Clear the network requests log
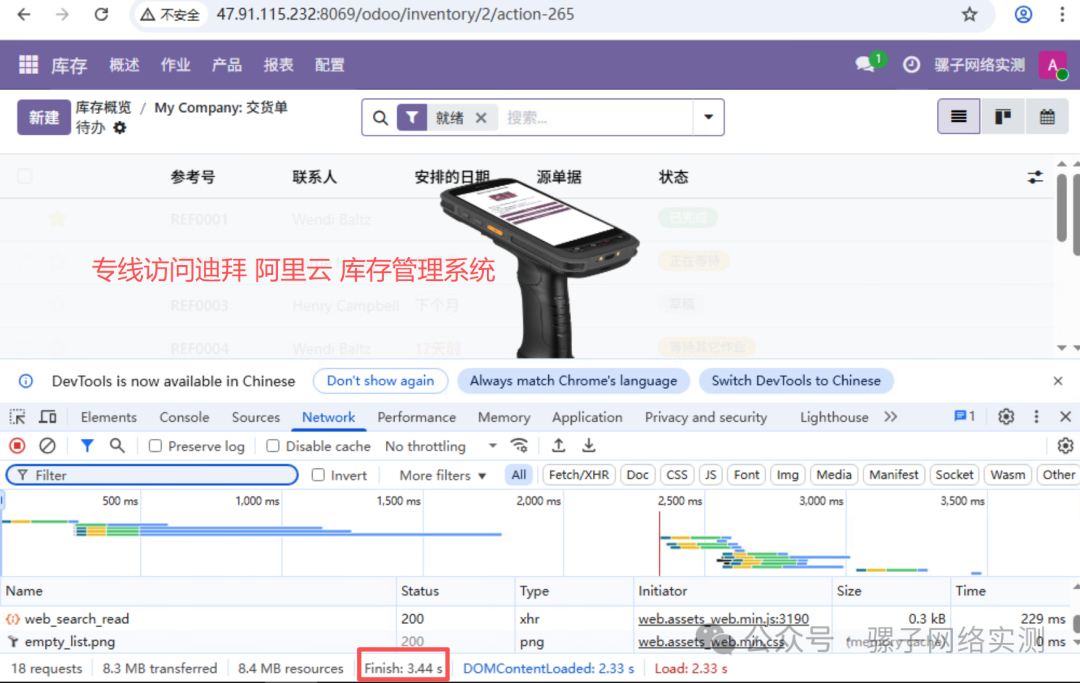This screenshot has width=1080, height=683. click(47, 446)
